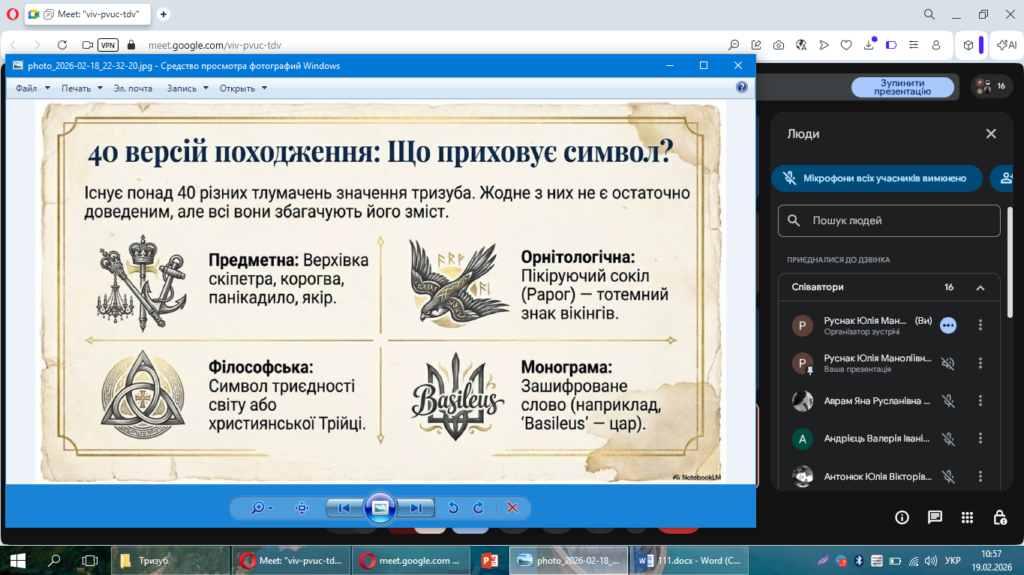Viewport: 1024px width, 575px height.
Task: Click Зупинити презентацію button
Action: (x=902, y=87)
